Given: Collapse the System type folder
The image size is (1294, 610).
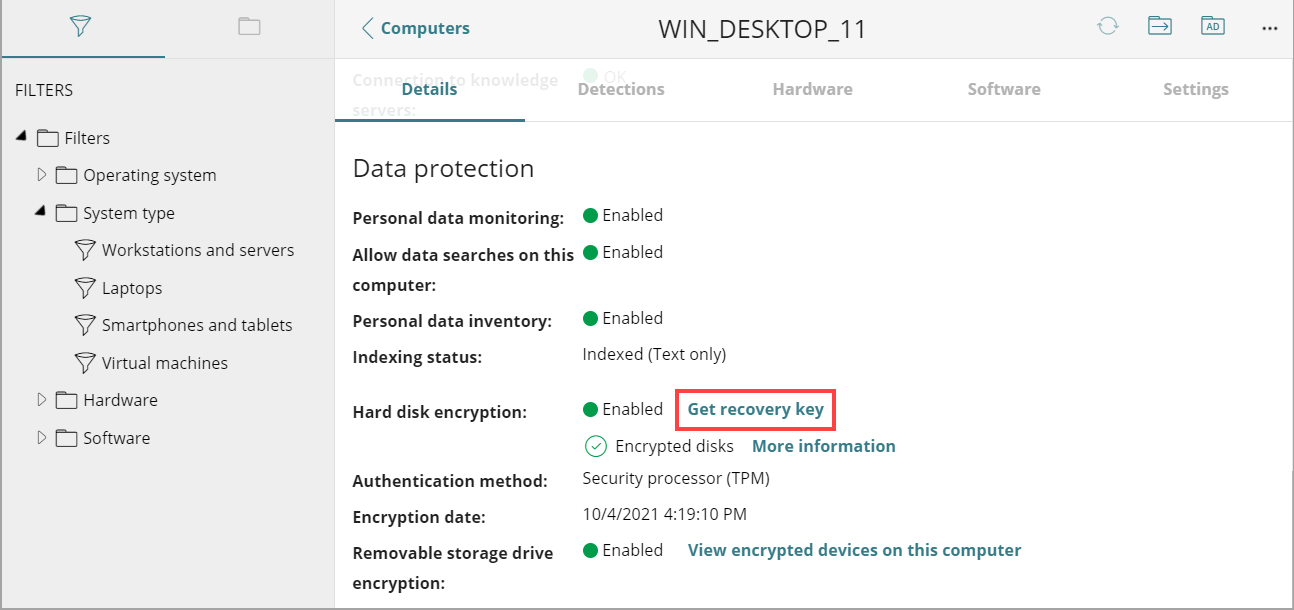Looking at the screenshot, I should [41, 212].
